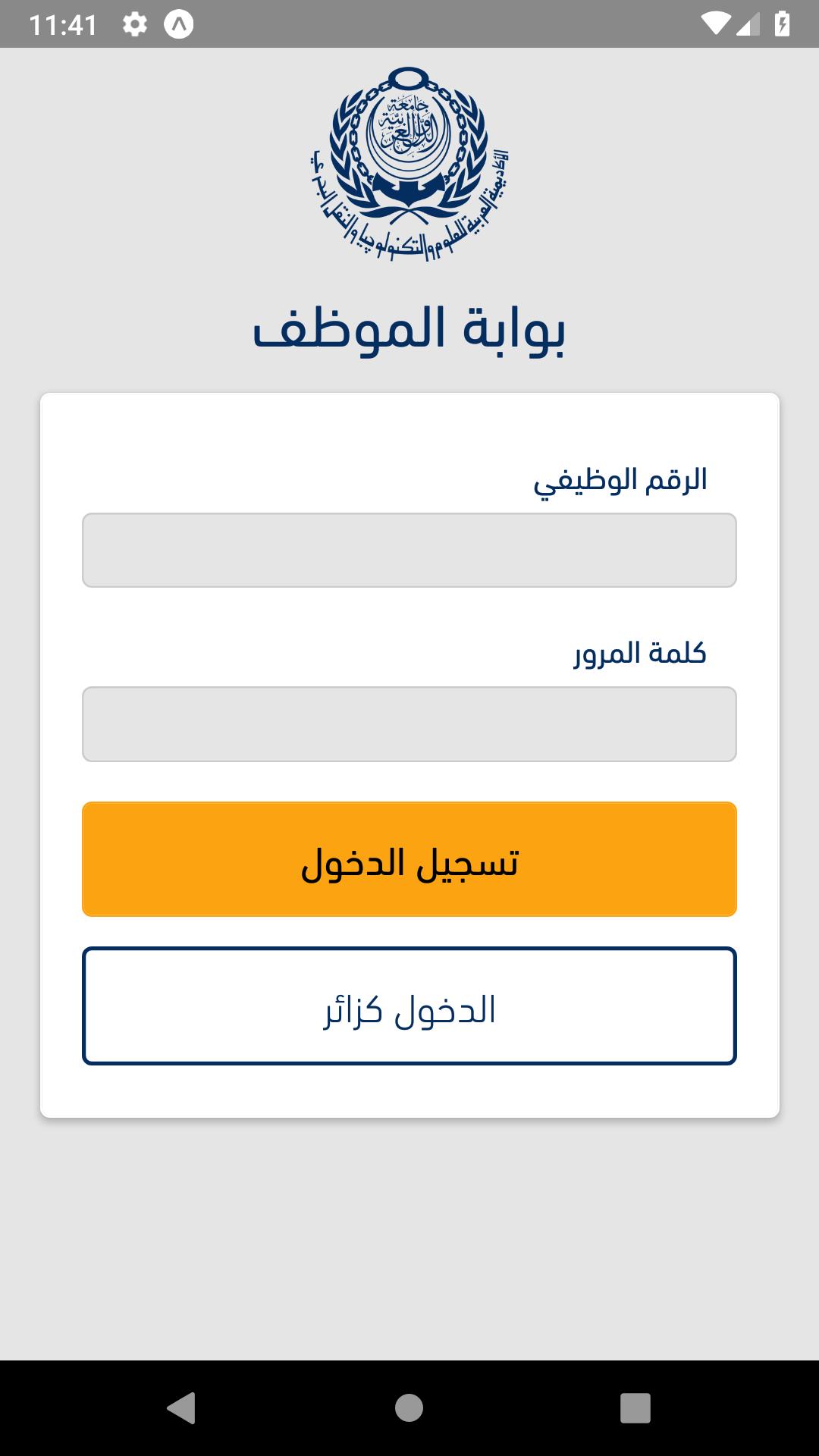Tap the cellular signal strength icon
The height and width of the screenshot is (1456, 819).
pos(747,24)
